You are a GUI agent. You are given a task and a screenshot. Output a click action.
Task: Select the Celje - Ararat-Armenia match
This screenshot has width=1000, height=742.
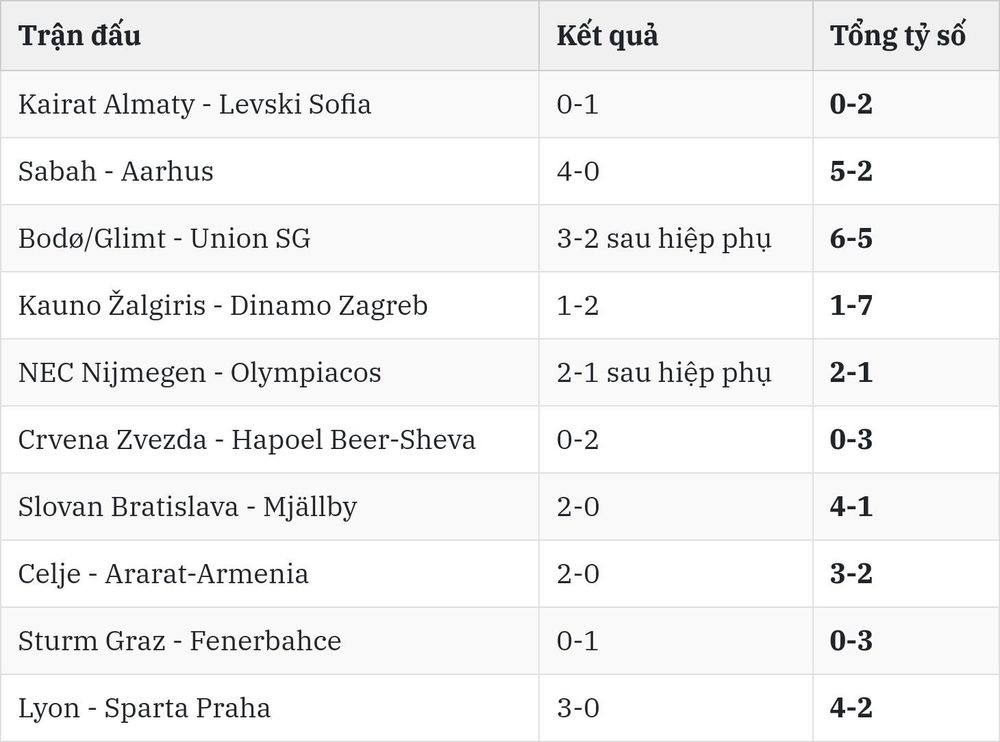point(163,574)
